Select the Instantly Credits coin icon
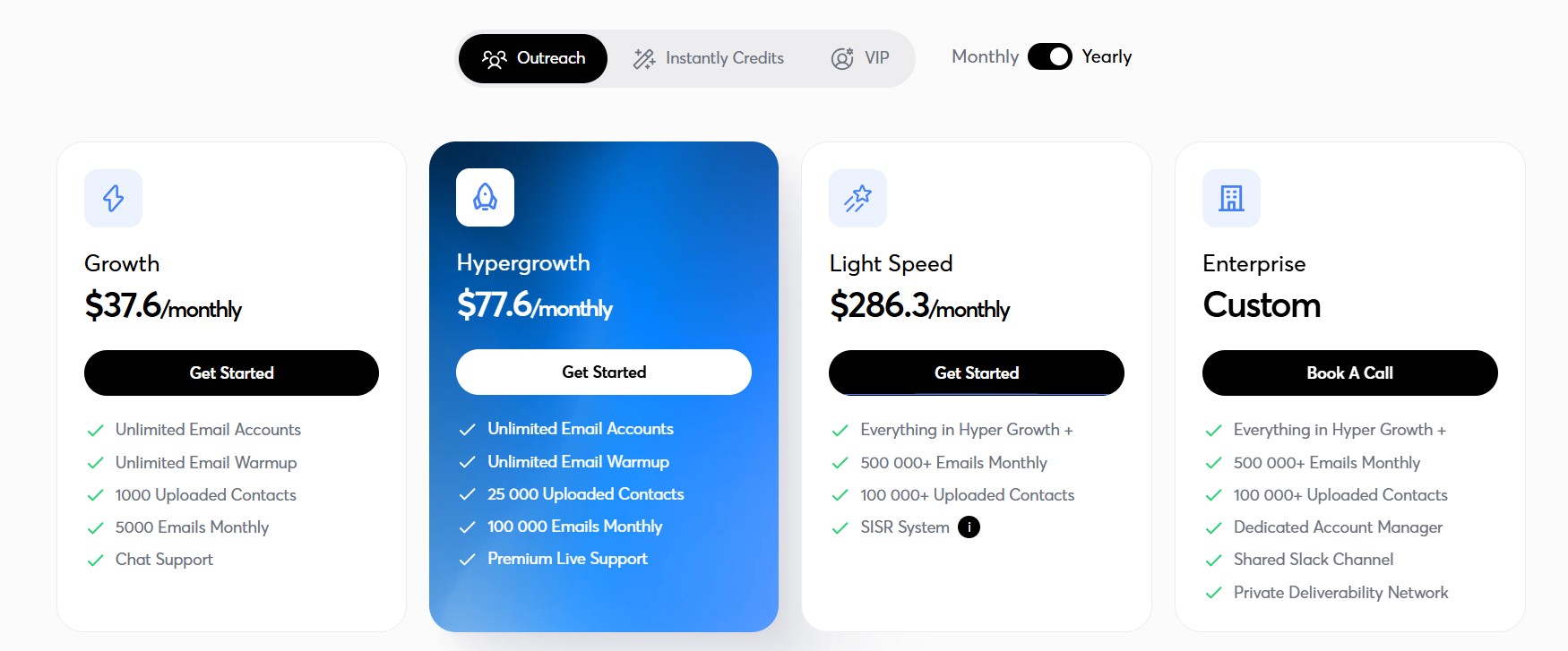The width and height of the screenshot is (1568, 651). [643, 58]
